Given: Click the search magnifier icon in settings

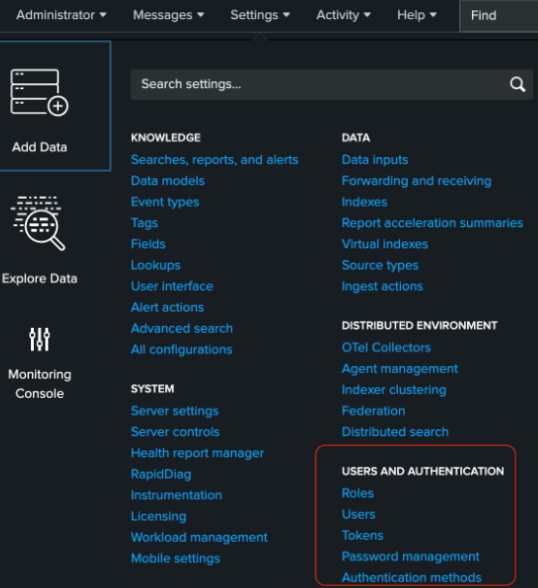Looking at the screenshot, I should [517, 84].
